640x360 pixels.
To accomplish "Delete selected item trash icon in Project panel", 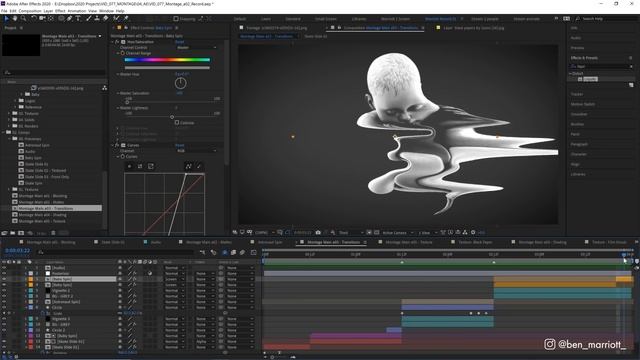I will pos(53,233).
